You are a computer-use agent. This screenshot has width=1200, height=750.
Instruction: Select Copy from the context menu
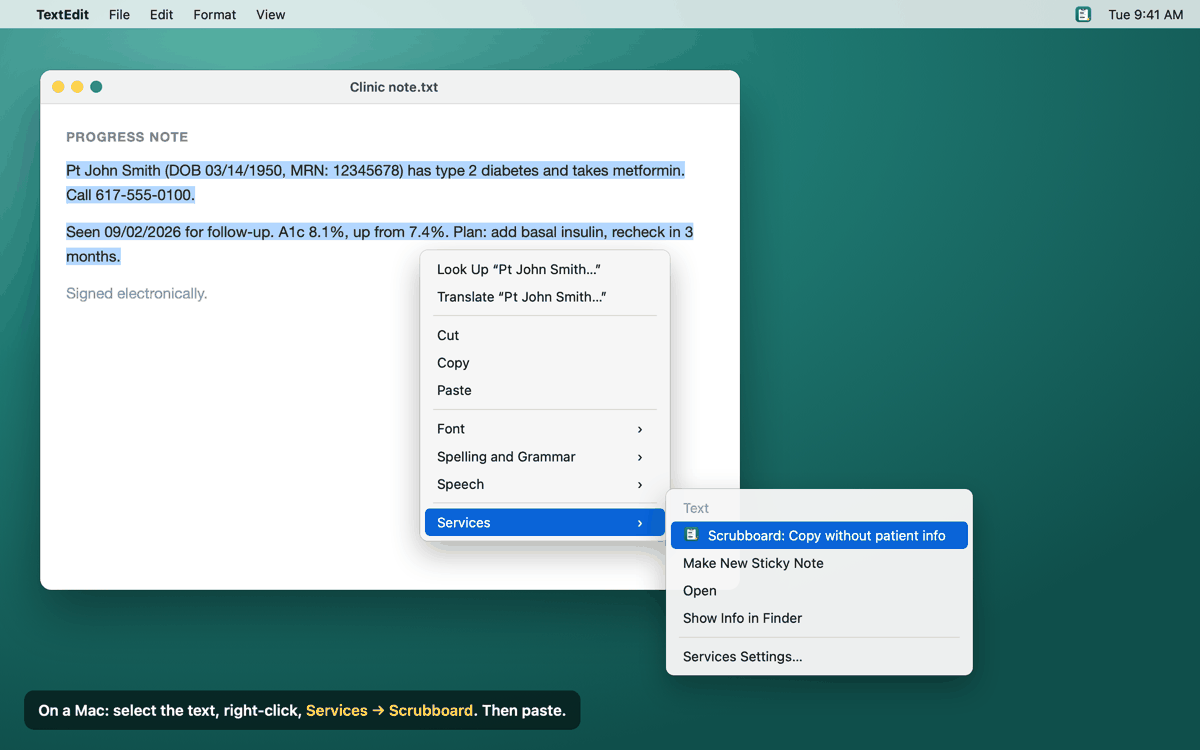pos(545,363)
